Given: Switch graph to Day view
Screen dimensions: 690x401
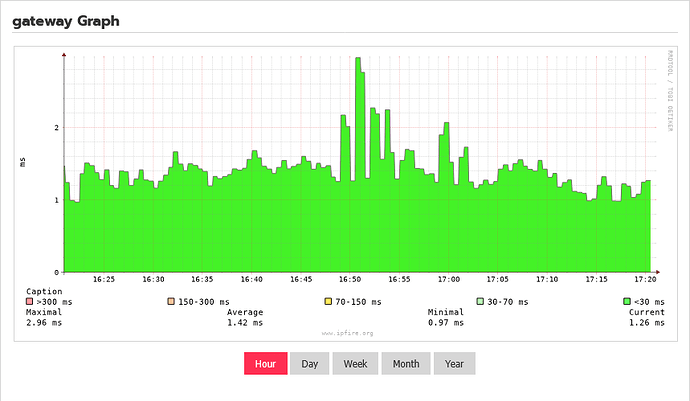Looking at the screenshot, I should [309, 364].
